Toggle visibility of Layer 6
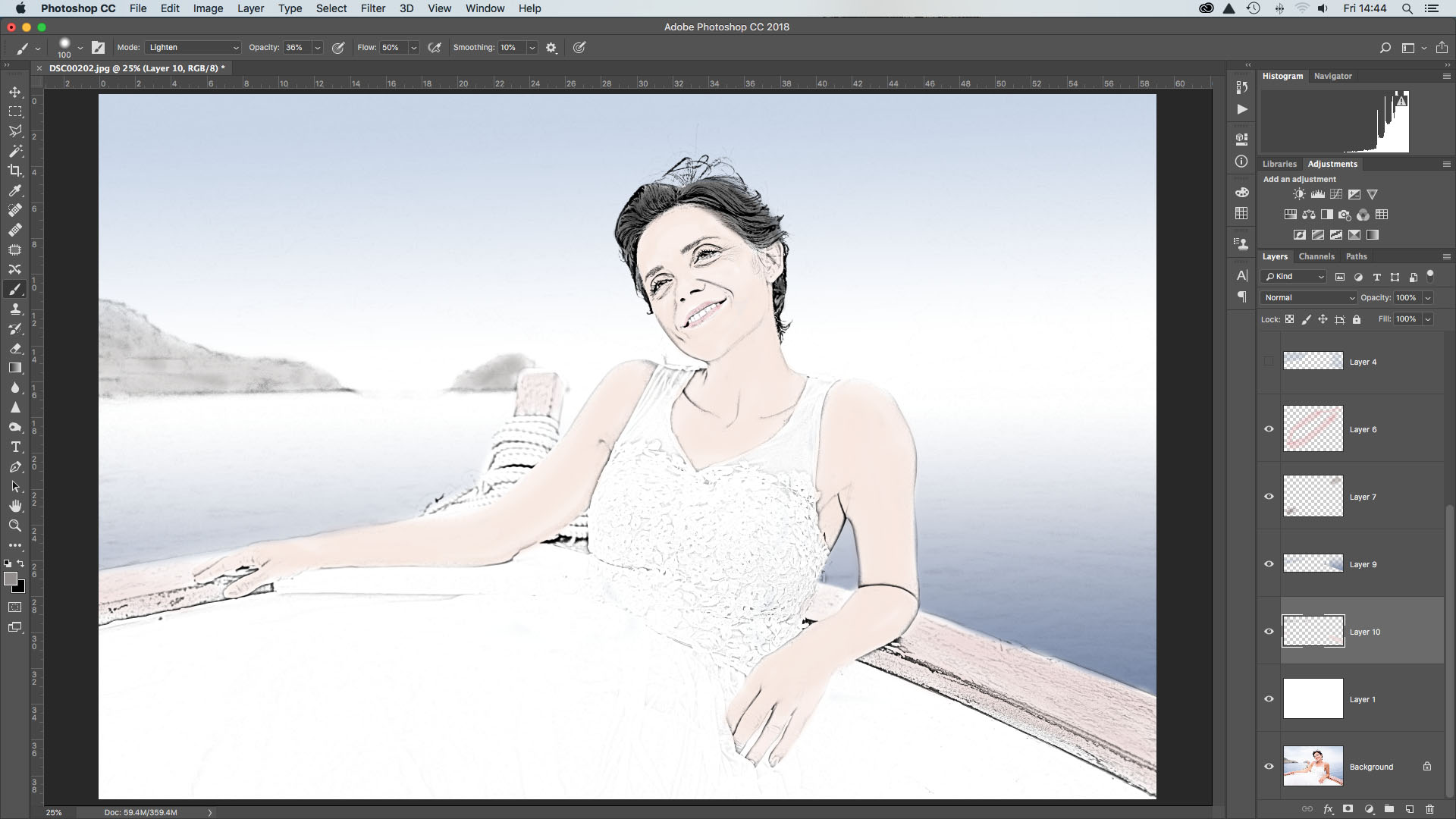Image resolution: width=1456 pixels, height=819 pixels. 1269,428
